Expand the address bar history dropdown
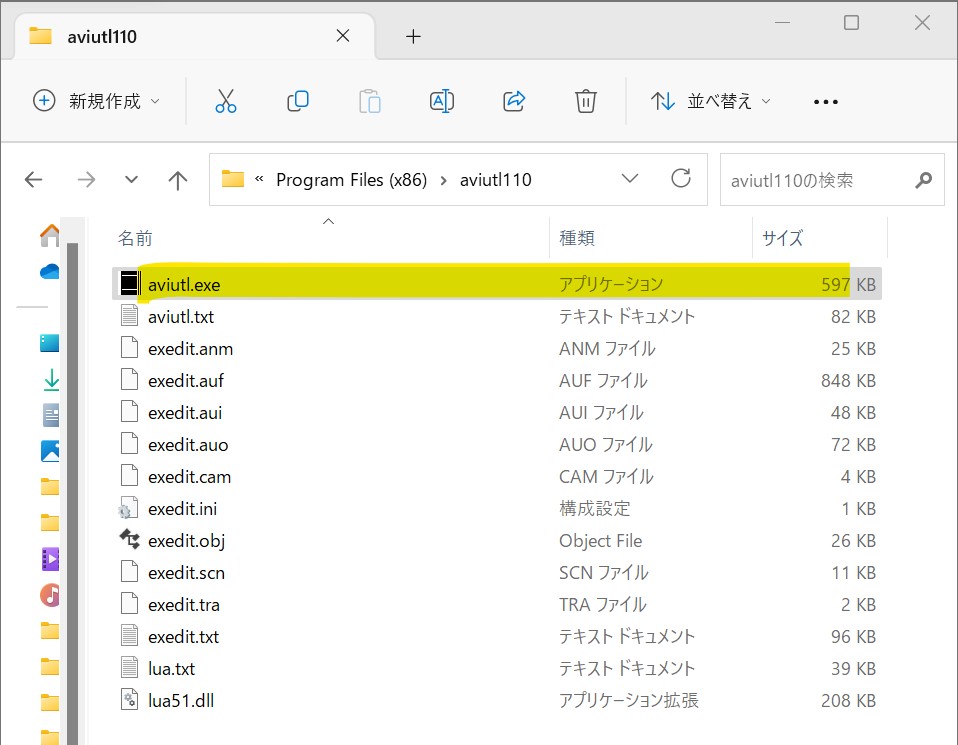Screen dimensions: 958x745 click(630, 179)
